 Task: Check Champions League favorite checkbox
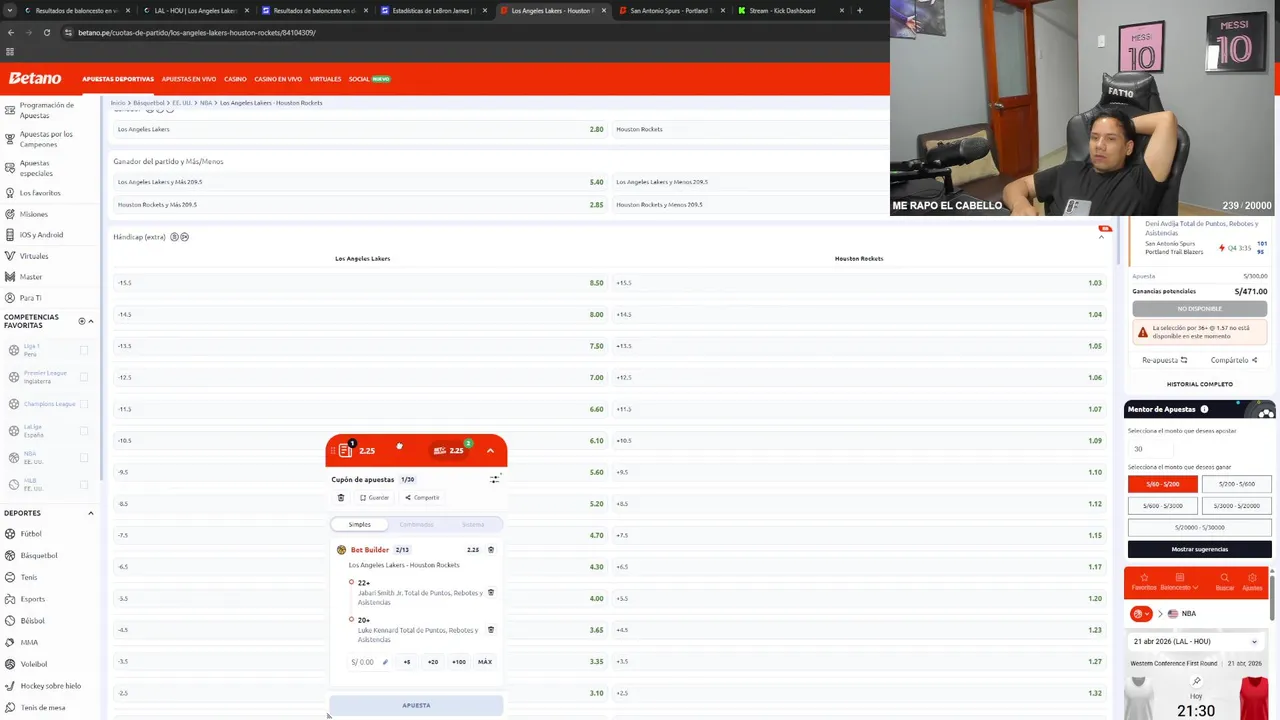tap(84, 404)
